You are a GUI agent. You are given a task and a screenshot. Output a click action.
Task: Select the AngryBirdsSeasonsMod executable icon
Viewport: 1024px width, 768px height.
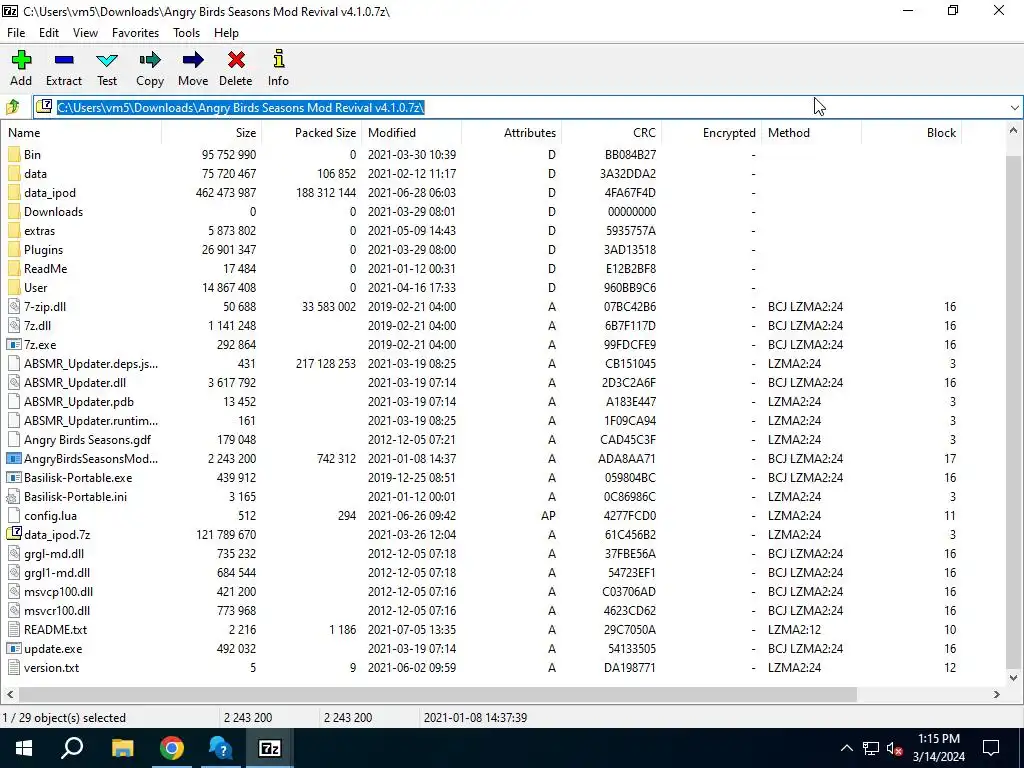tap(14, 458)
